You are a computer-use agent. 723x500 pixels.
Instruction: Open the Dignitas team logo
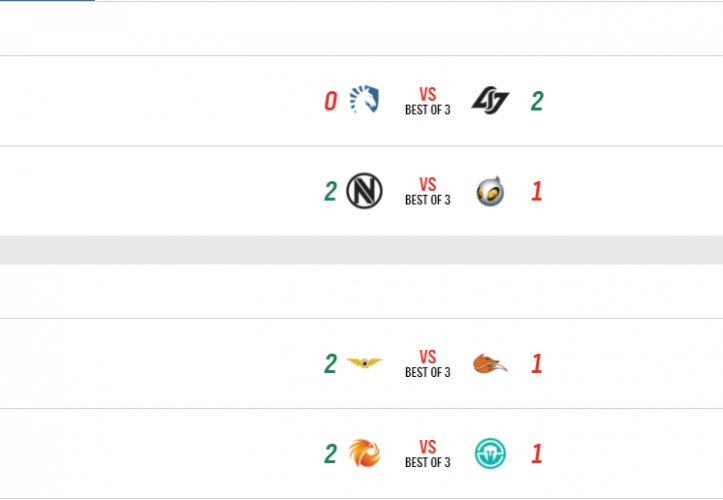pos(490,191)
